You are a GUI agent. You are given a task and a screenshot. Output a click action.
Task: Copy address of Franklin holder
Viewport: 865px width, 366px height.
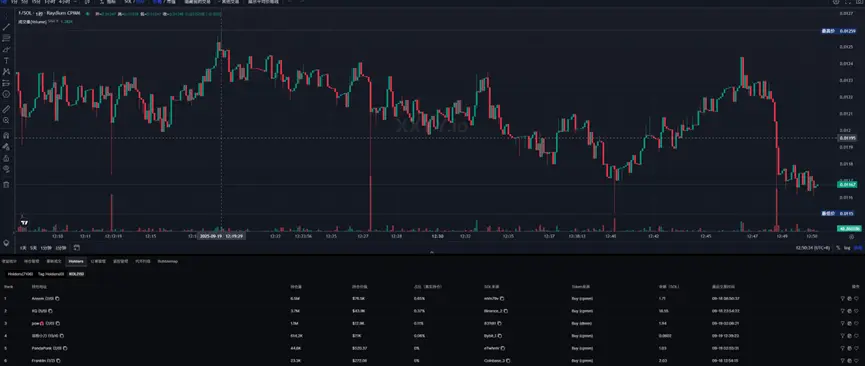(57, 361)
